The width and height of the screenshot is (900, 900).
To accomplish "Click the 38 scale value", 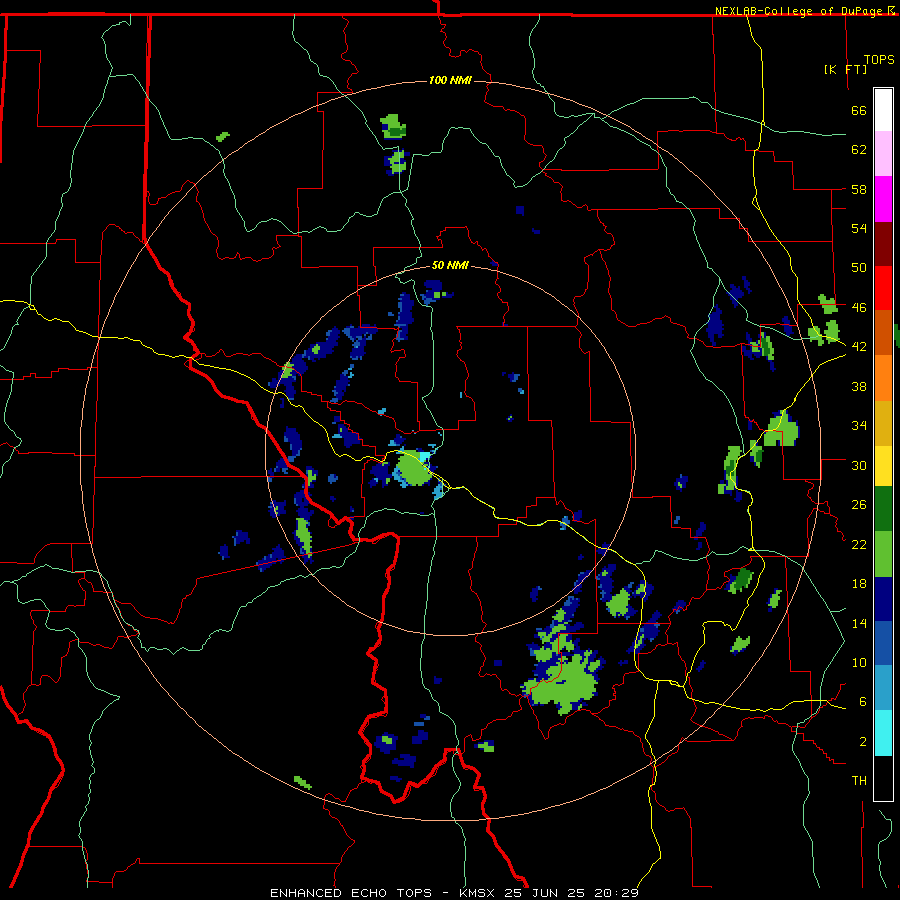I will pyautogui.click(x=859, y=386).
